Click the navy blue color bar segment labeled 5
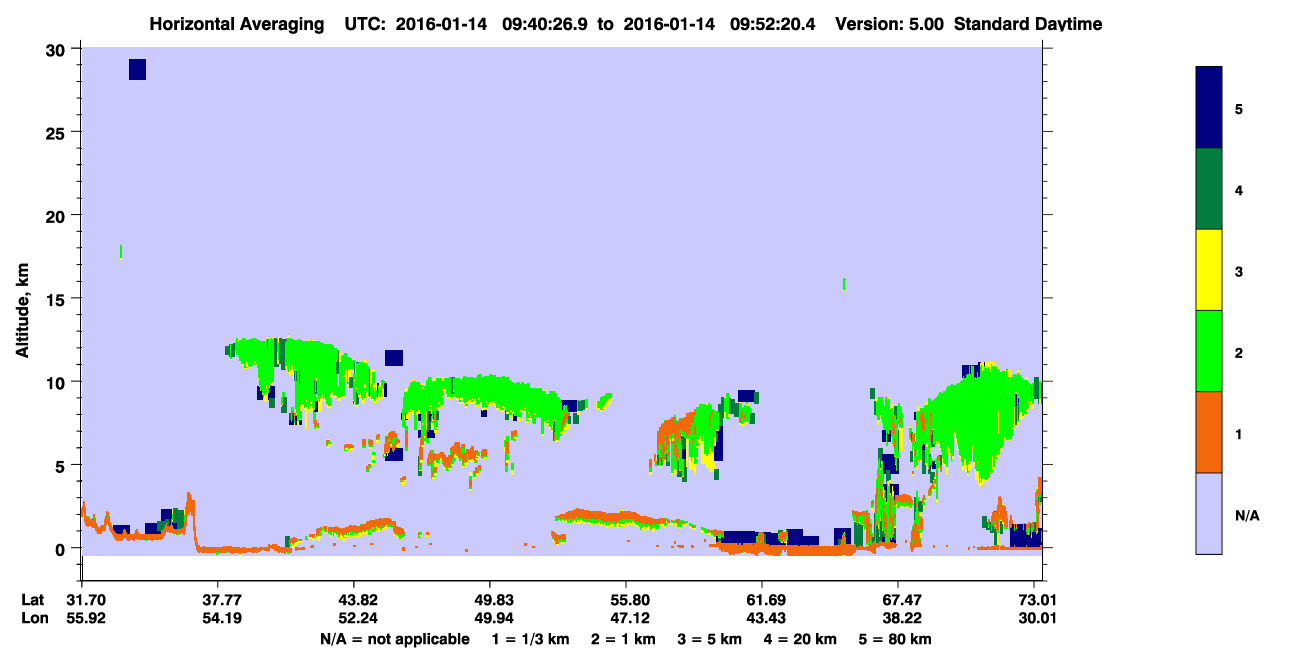The image size is (1300, 667). tap(1209, 108)
